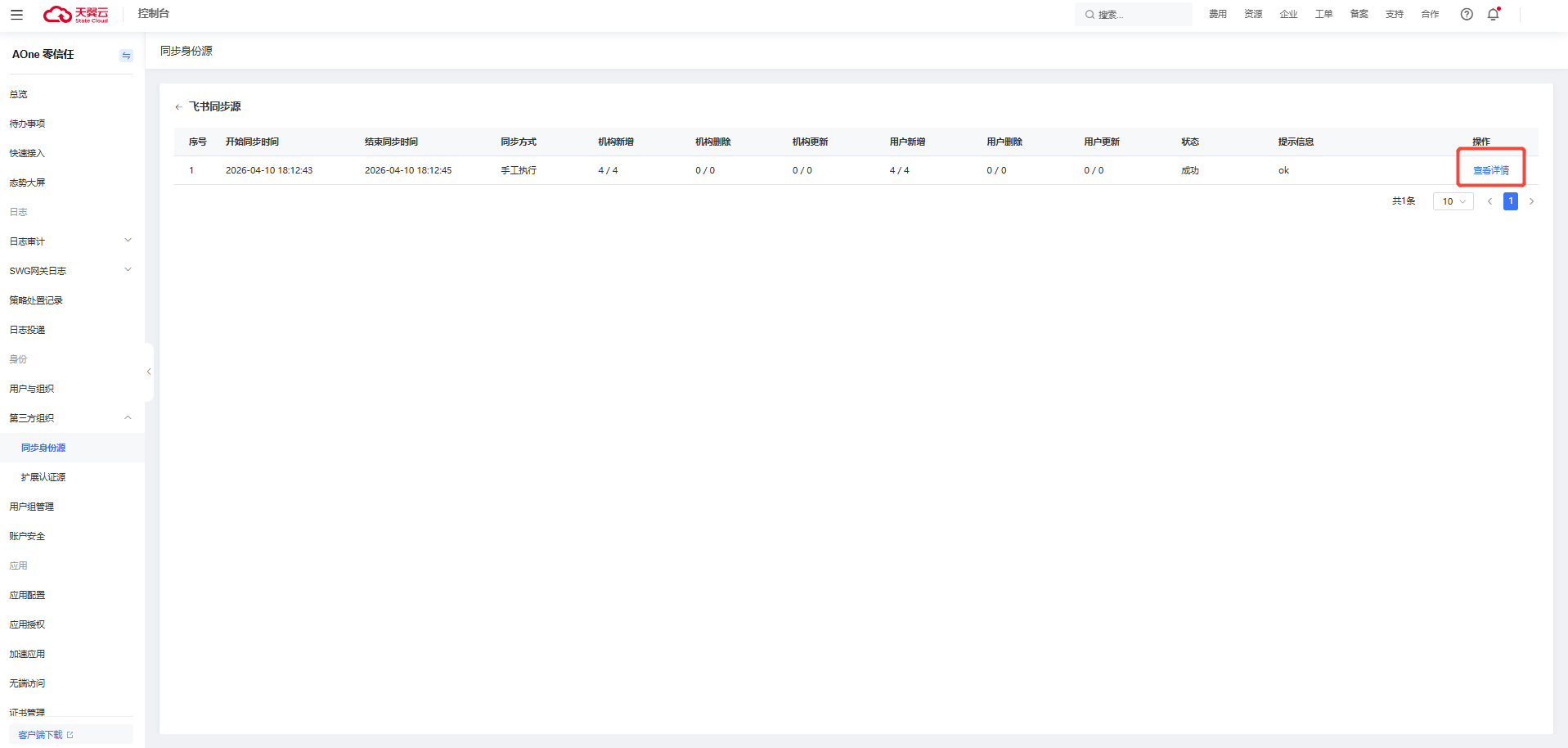Click the AOne product switch icon

(x=126, y=55)
